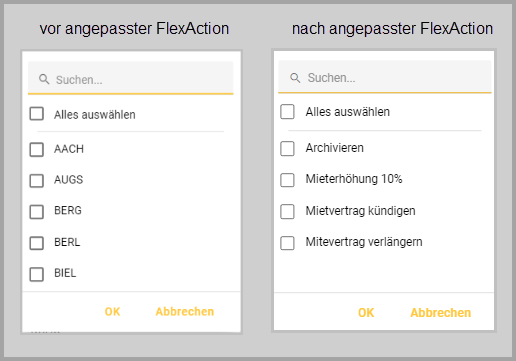Select the Archivieren checkbox
Screen dimensions: 516x361
287,149
